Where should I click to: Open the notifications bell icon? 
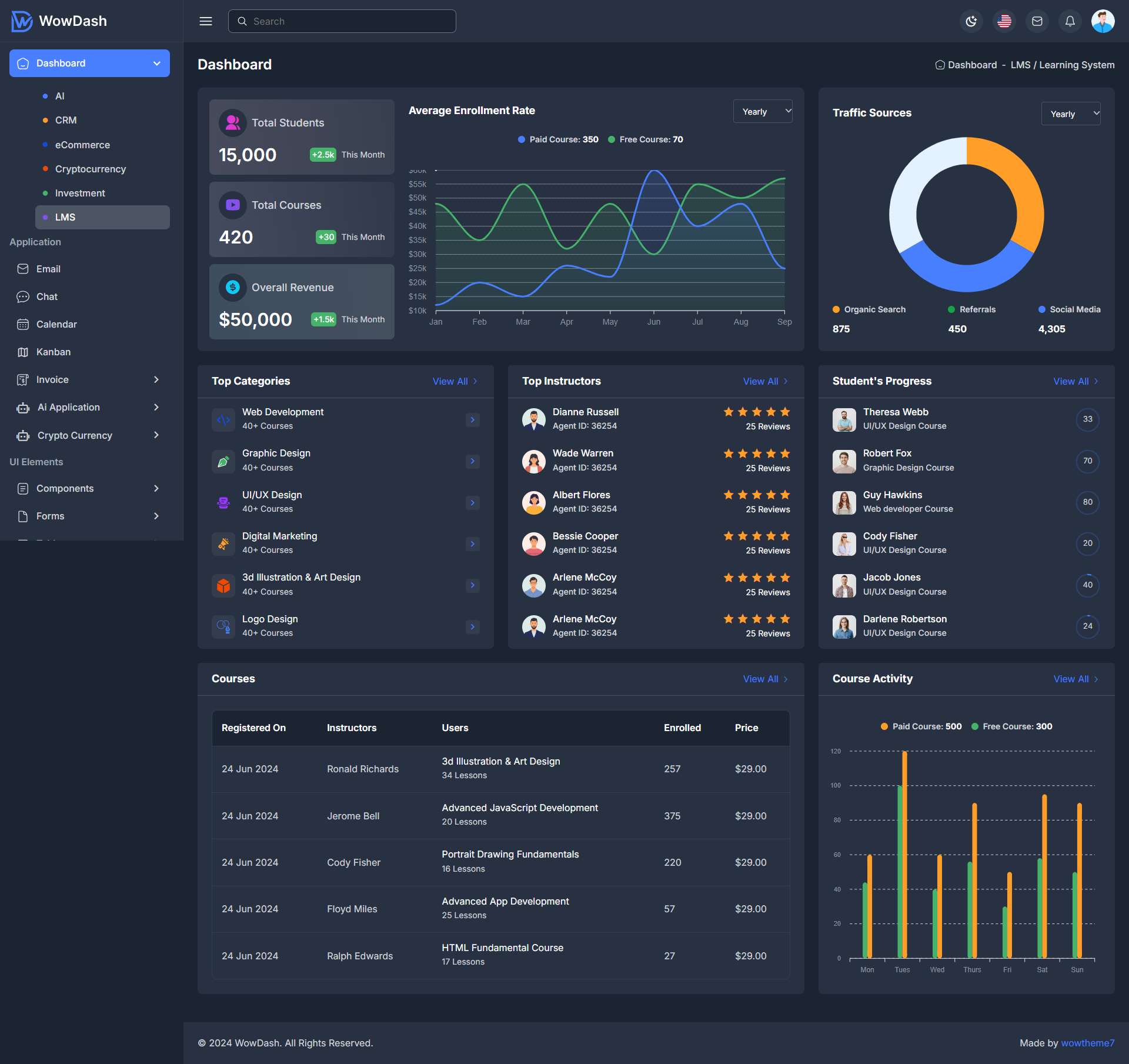coord(1070,21)
